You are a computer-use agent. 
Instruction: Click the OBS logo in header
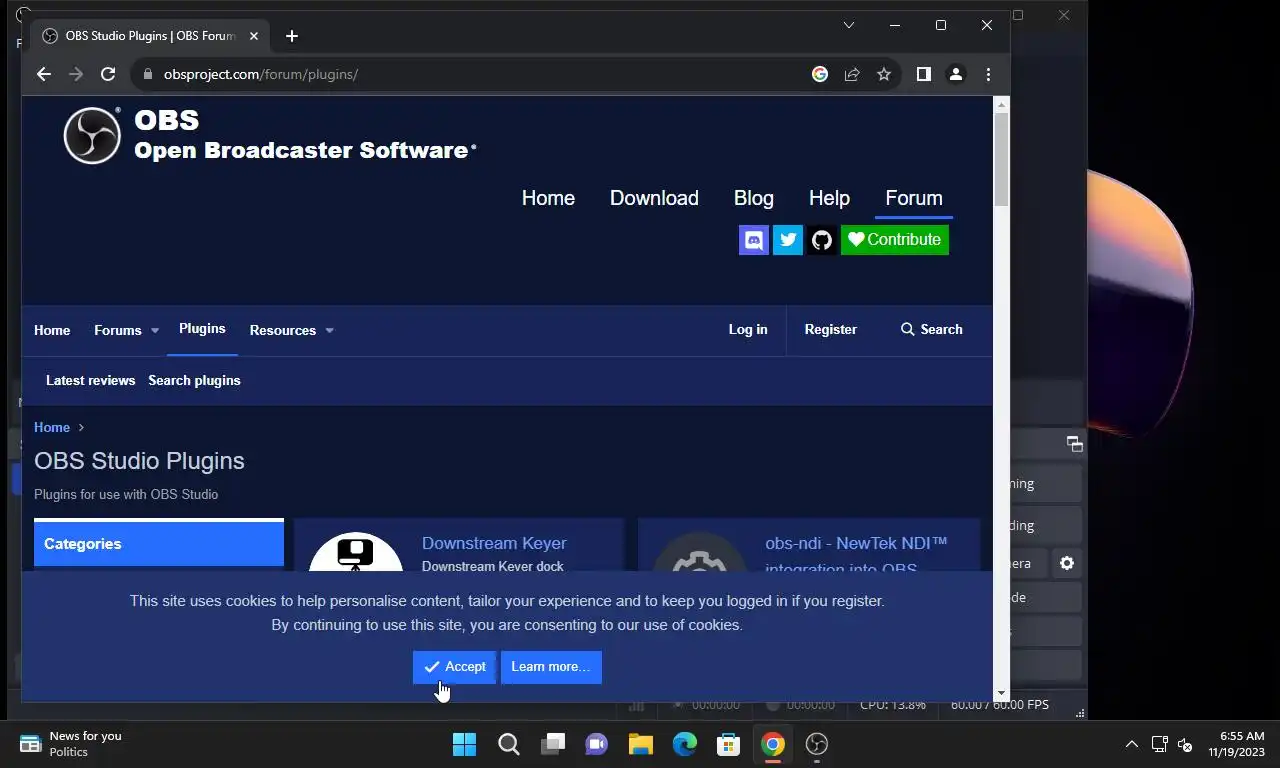pyautogui.click(x=92, y=135)
